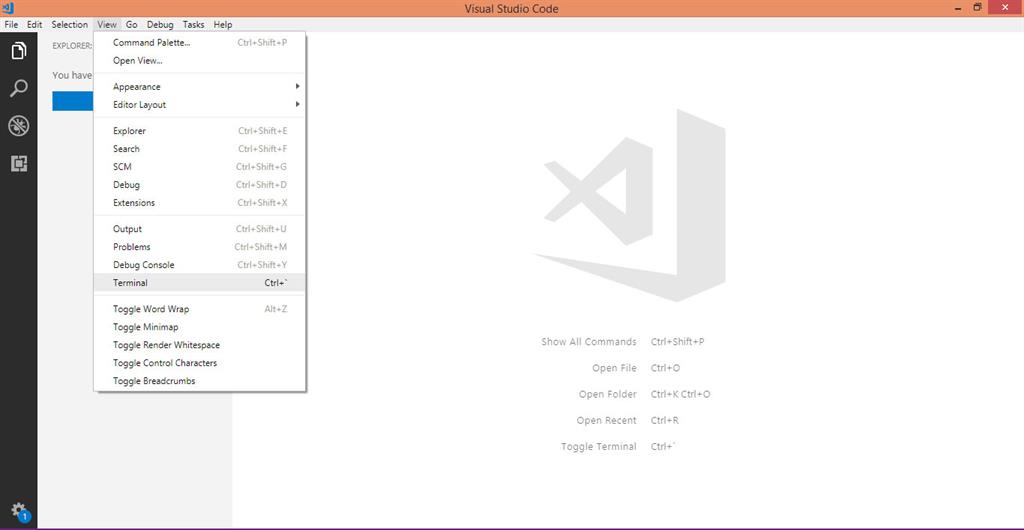The image size is (1024, 530).
Task: Open the Debug menu in menu bar
Action: click(160, 25)
